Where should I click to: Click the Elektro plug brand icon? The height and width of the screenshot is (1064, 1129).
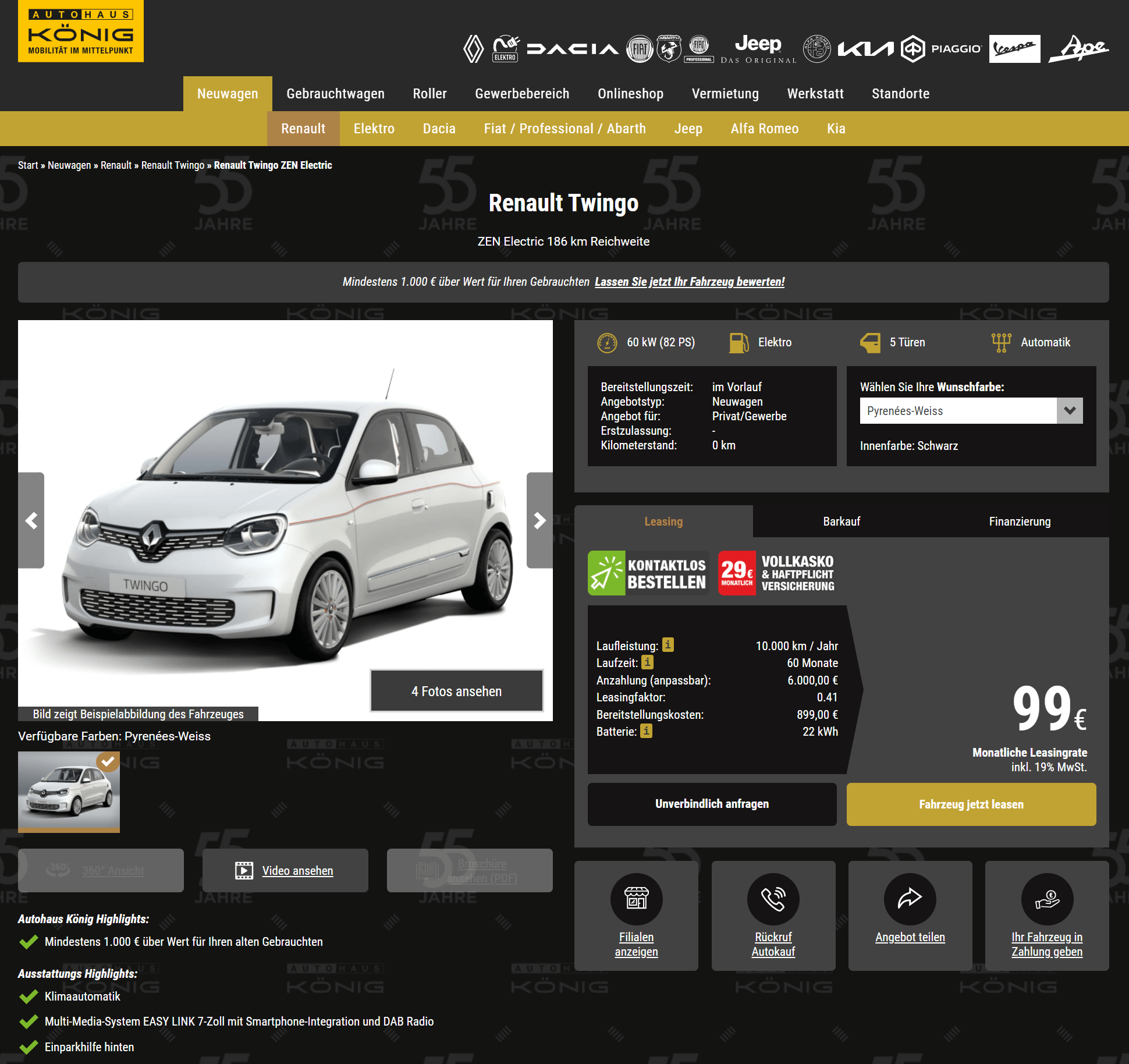pyautogui.click(x=505, y=49)
